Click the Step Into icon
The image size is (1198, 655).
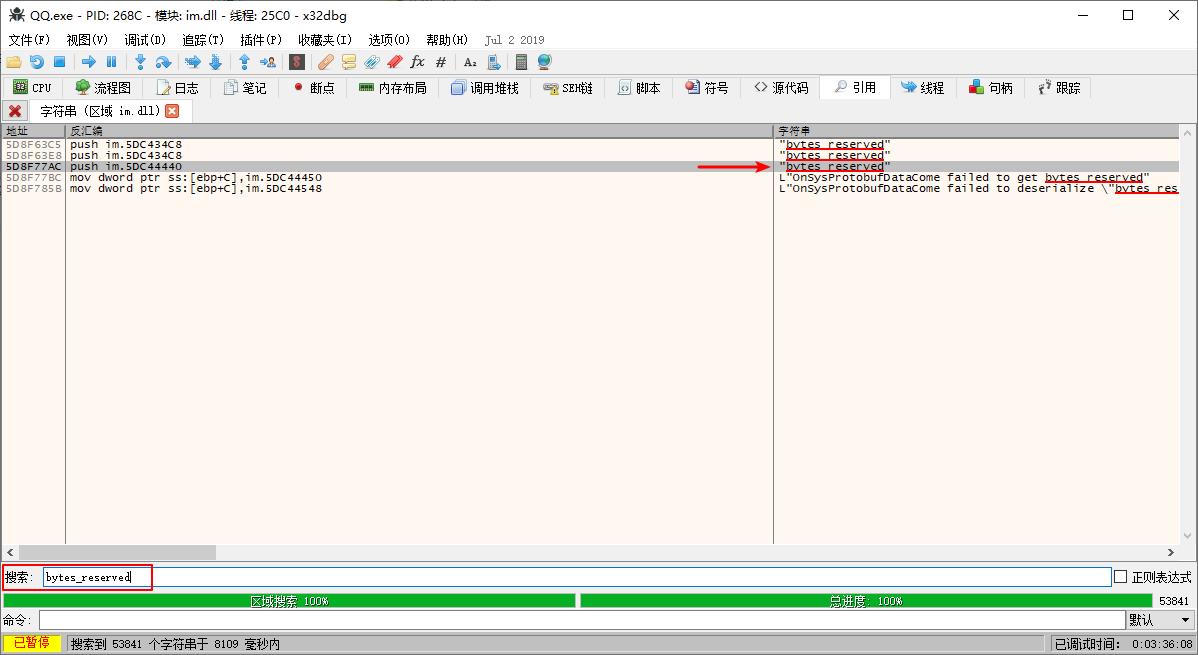[x=140, y=62]
